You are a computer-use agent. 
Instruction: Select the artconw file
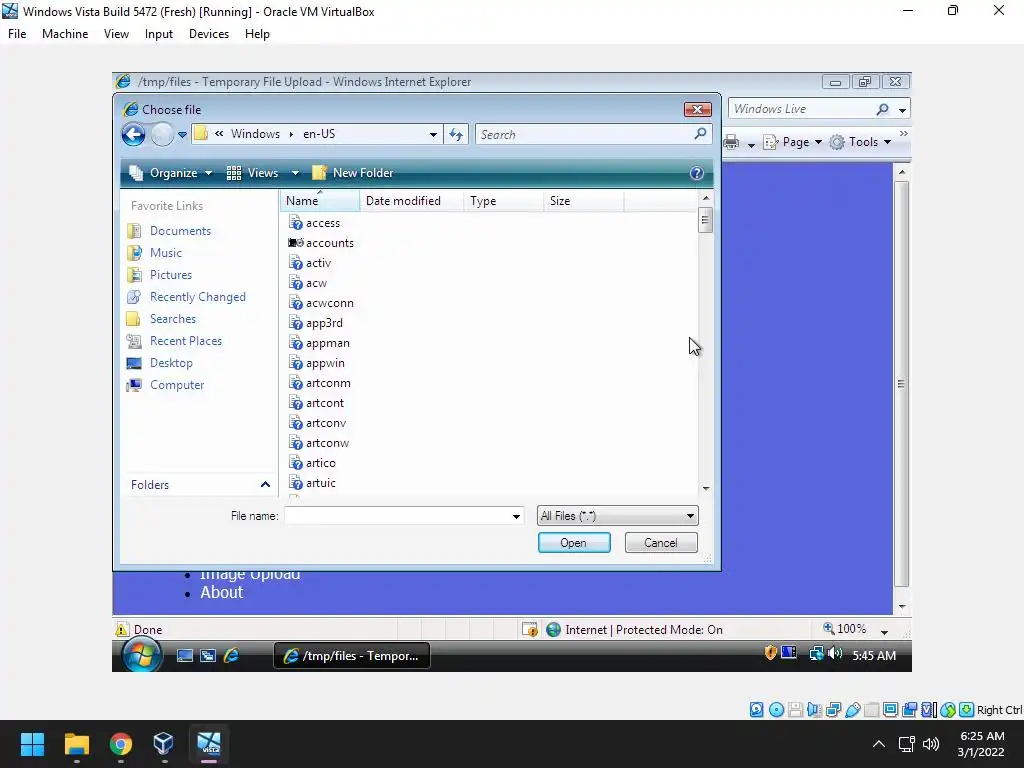(319, 443)
